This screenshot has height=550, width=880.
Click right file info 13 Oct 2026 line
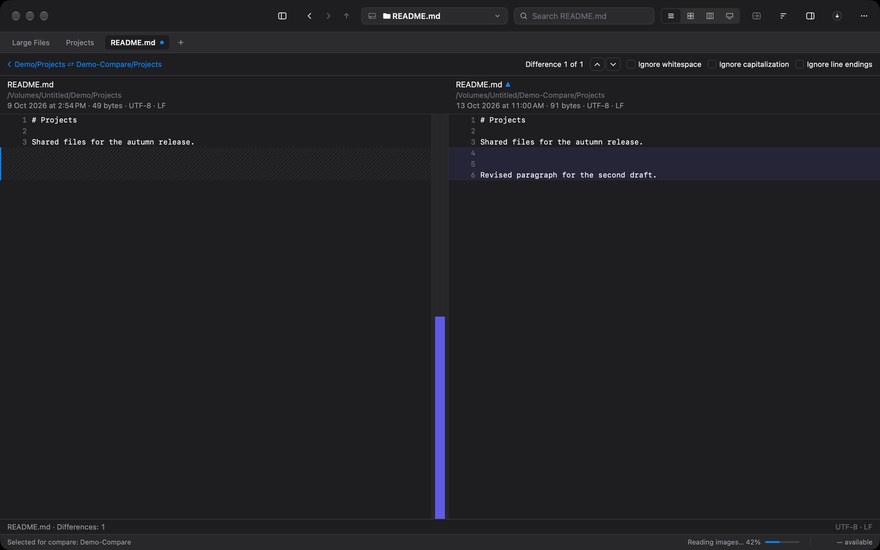pos(539,106)
